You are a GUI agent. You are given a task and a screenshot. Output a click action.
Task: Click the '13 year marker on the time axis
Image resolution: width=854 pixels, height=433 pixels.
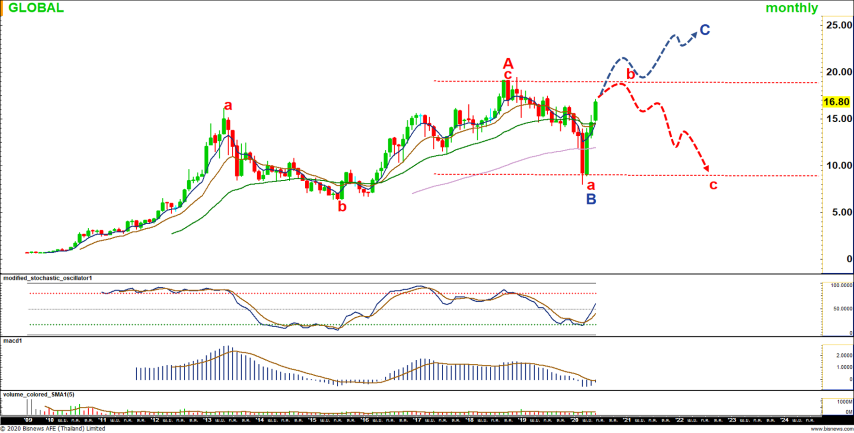(205, 420)
